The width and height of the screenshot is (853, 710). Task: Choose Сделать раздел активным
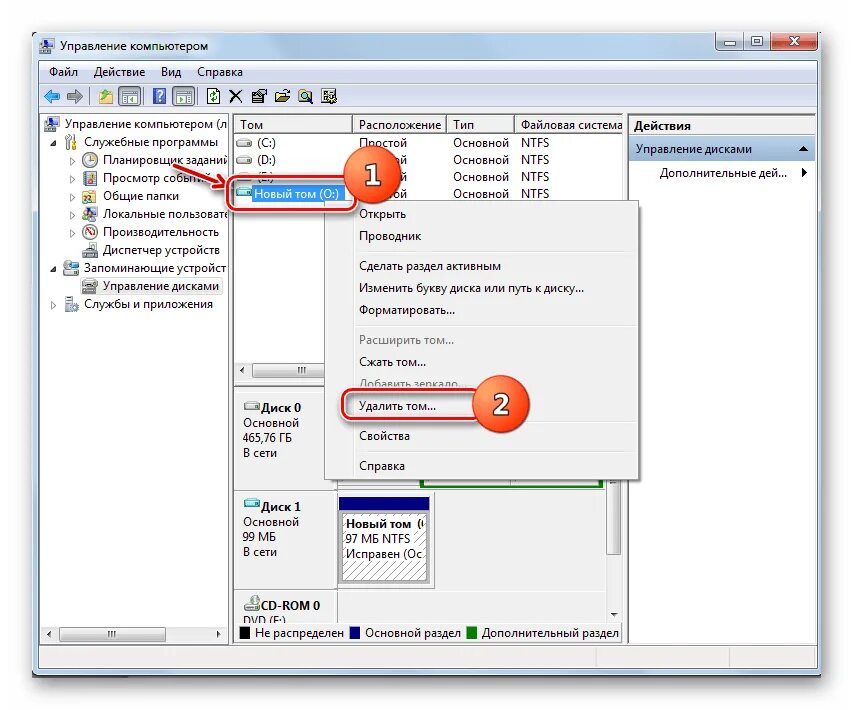[x=430, y=266]
